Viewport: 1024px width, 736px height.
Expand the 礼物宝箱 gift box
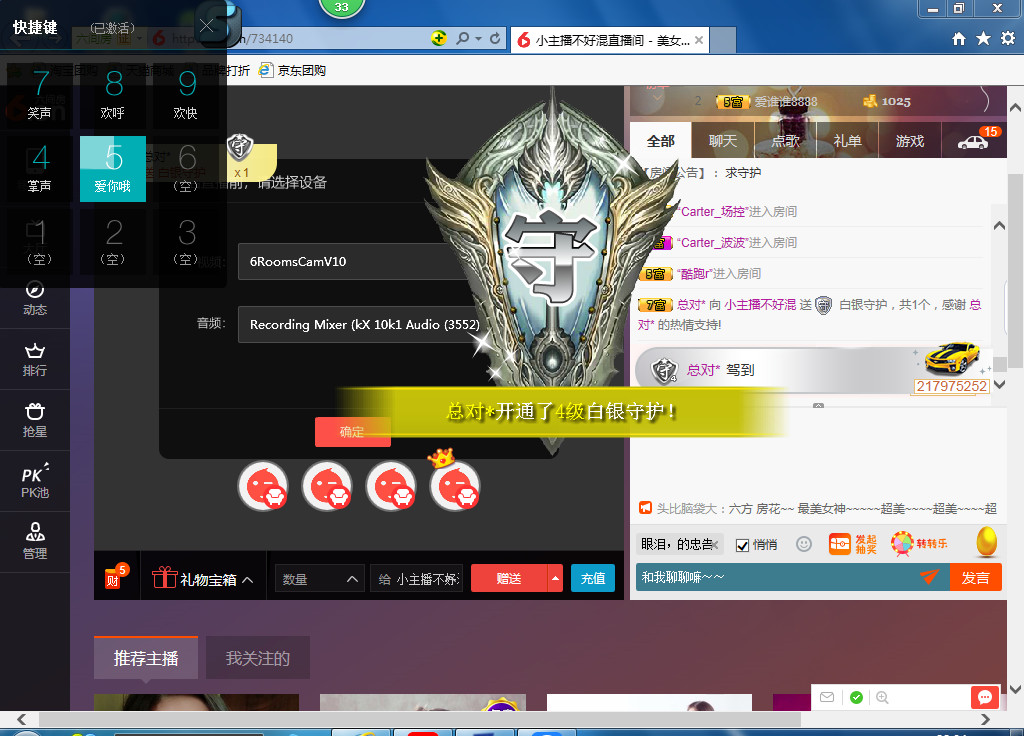(x=203, y=579)
